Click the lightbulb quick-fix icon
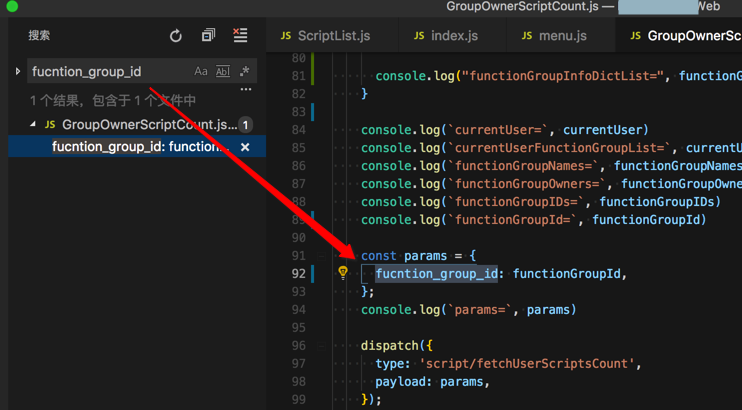This screenshot has height=410, width=742. point(343,272)
